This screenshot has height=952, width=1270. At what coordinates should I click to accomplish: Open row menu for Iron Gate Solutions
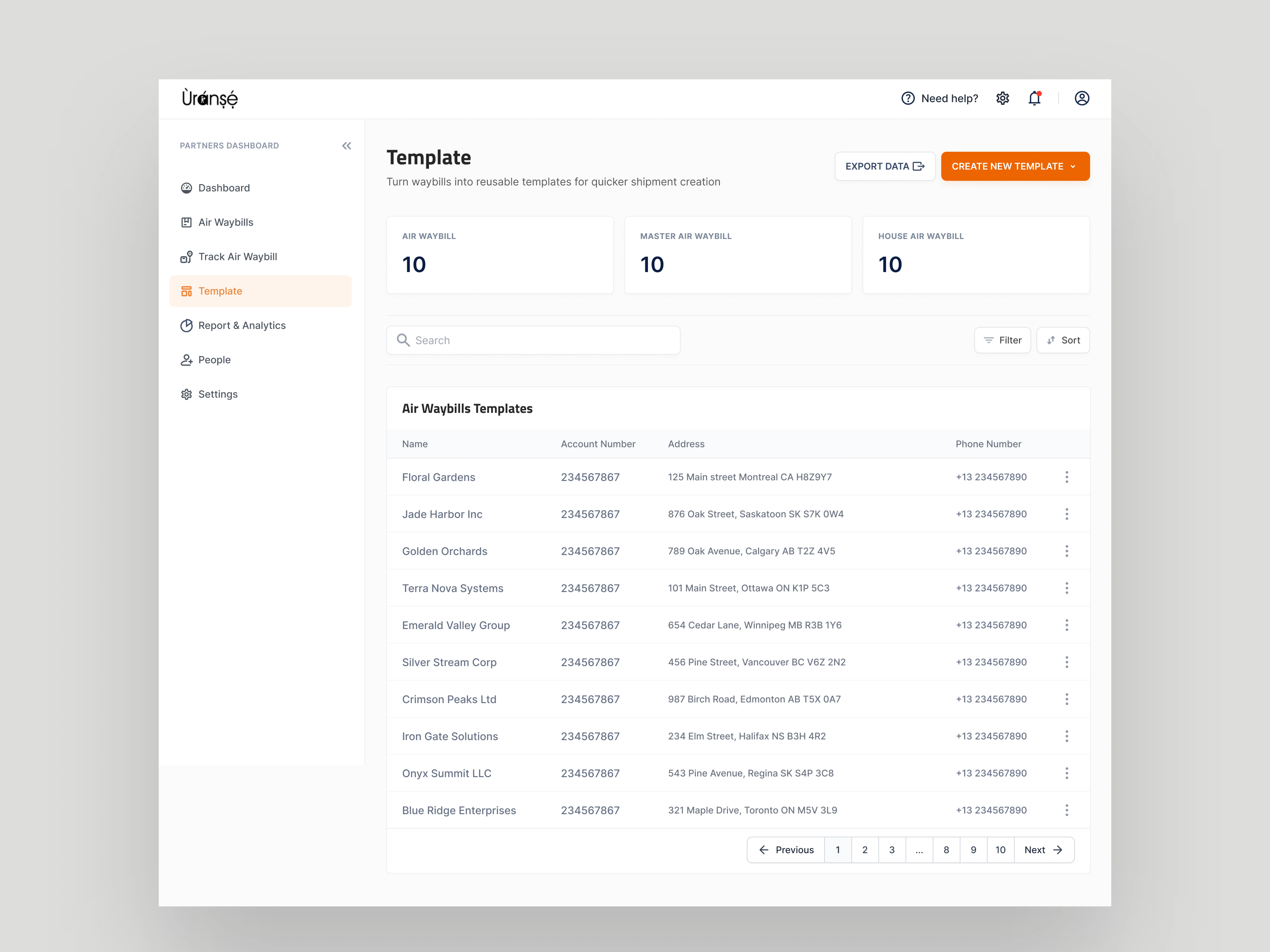(1067, 736)
